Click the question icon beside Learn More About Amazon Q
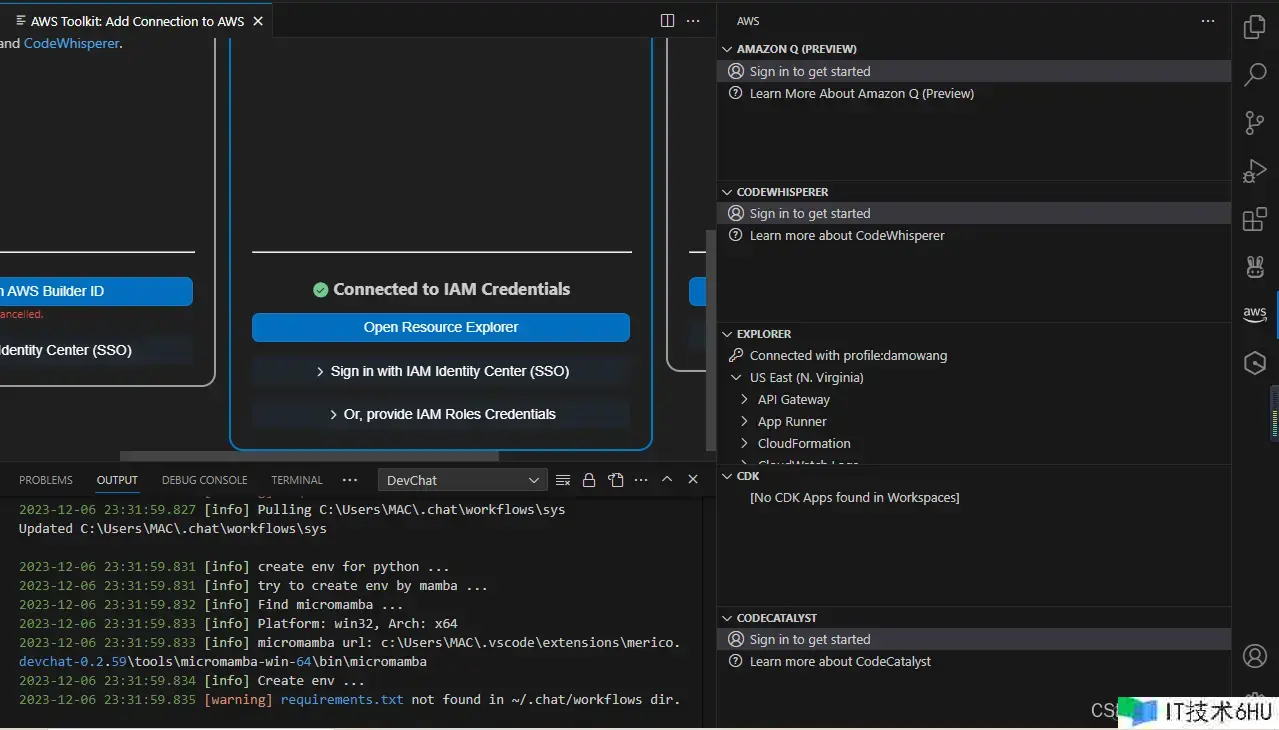1279x730 pixels. (736, 93)
